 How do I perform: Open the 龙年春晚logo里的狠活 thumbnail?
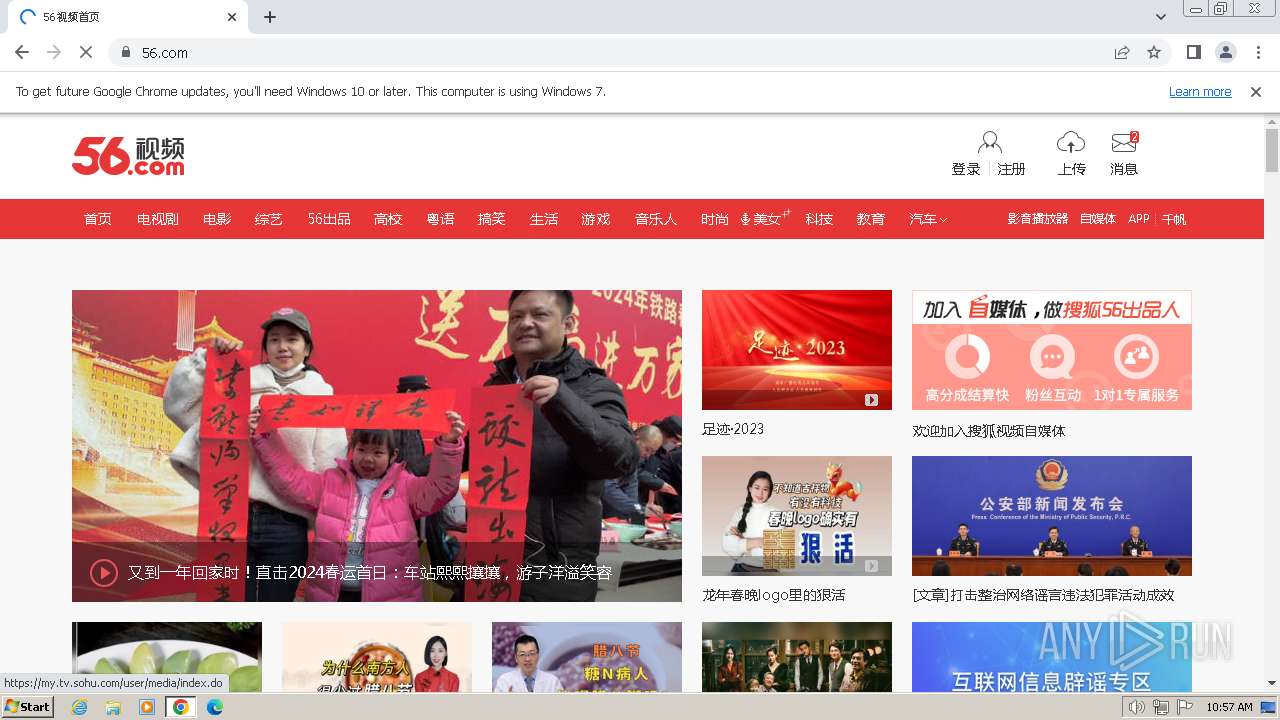(797, 516)
